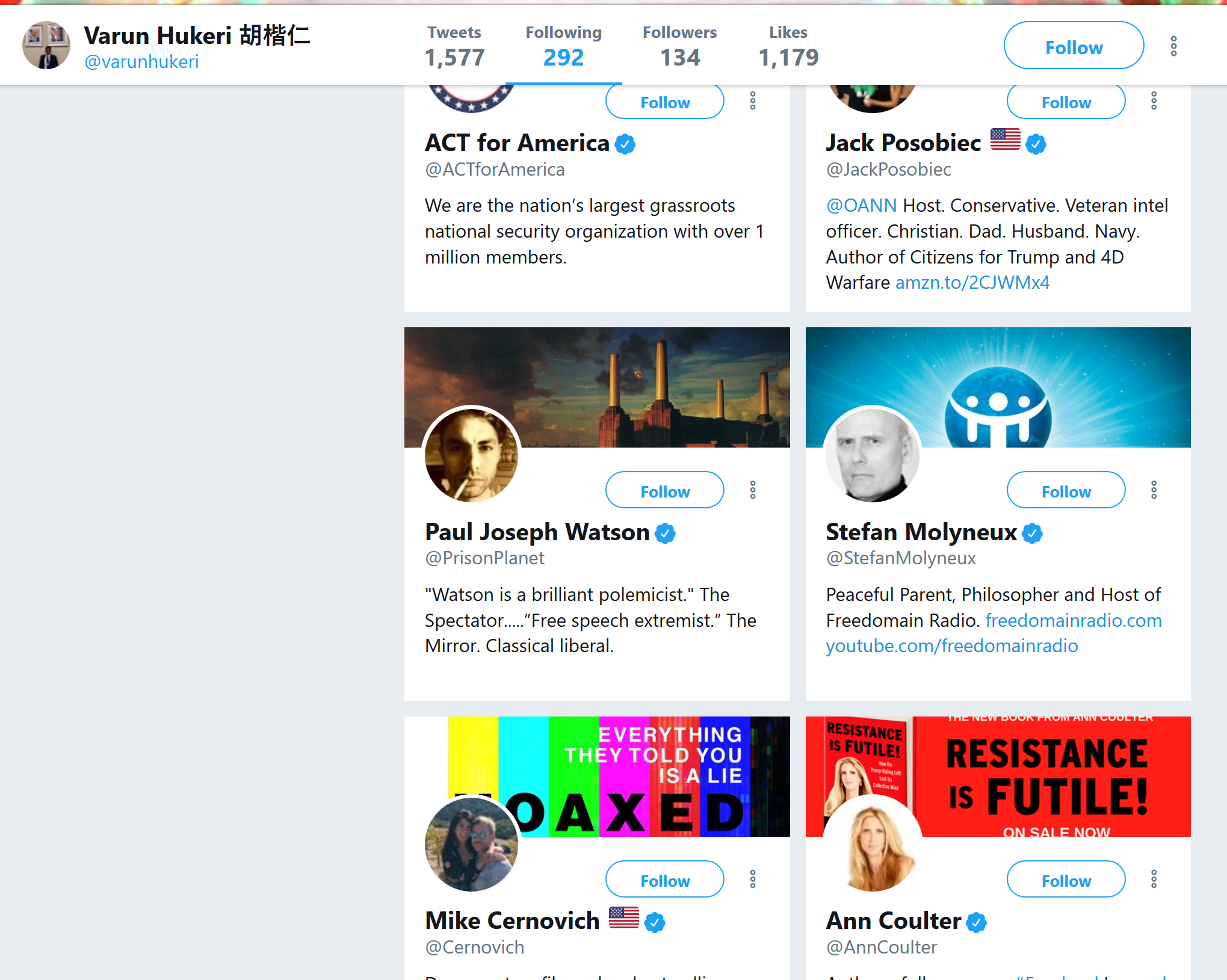Open the freedomainradio.com link
The width and height of the screenshot is (1227, 980).
coord(1074,620)
